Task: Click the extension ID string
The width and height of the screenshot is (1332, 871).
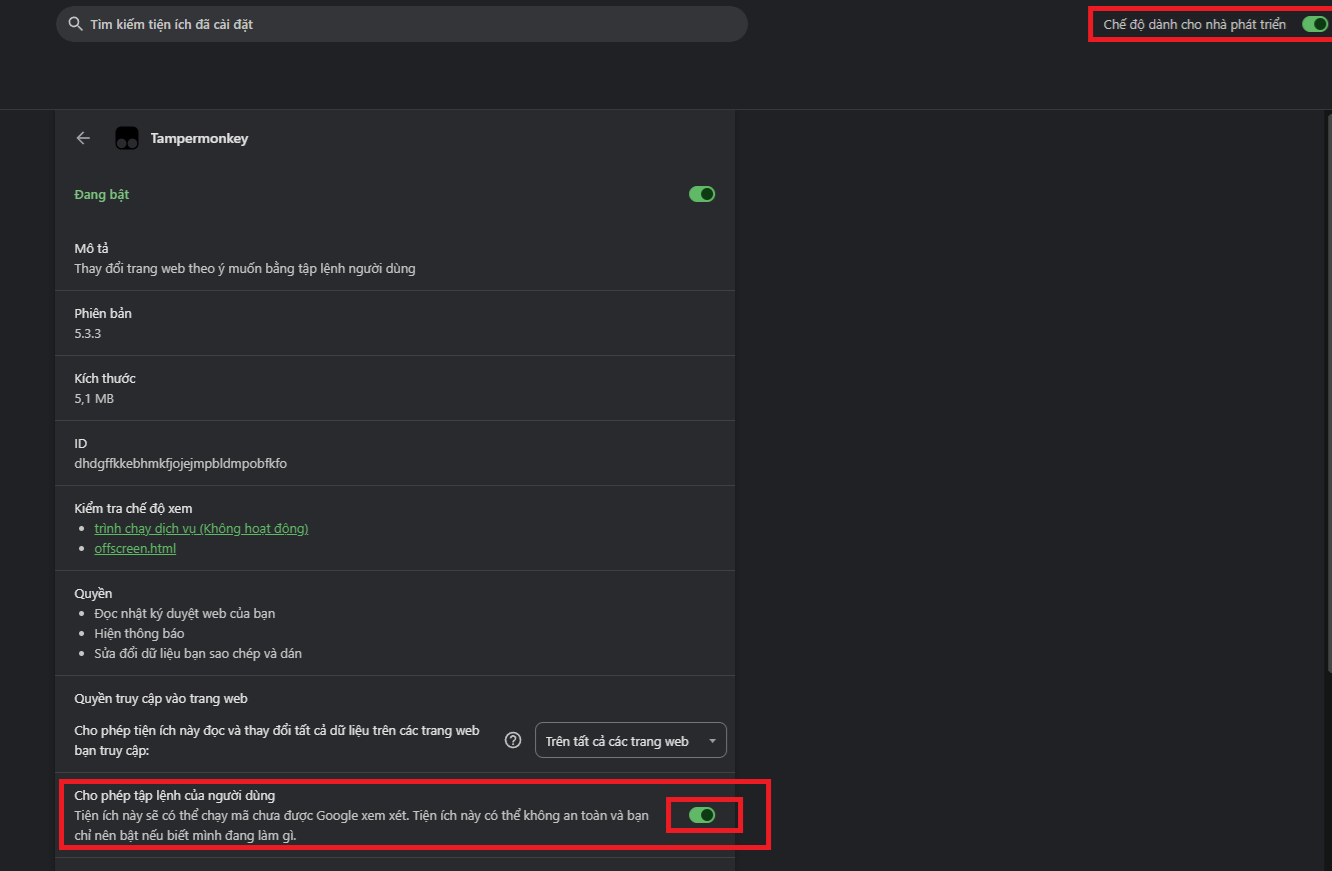Action: coord(180,463)
